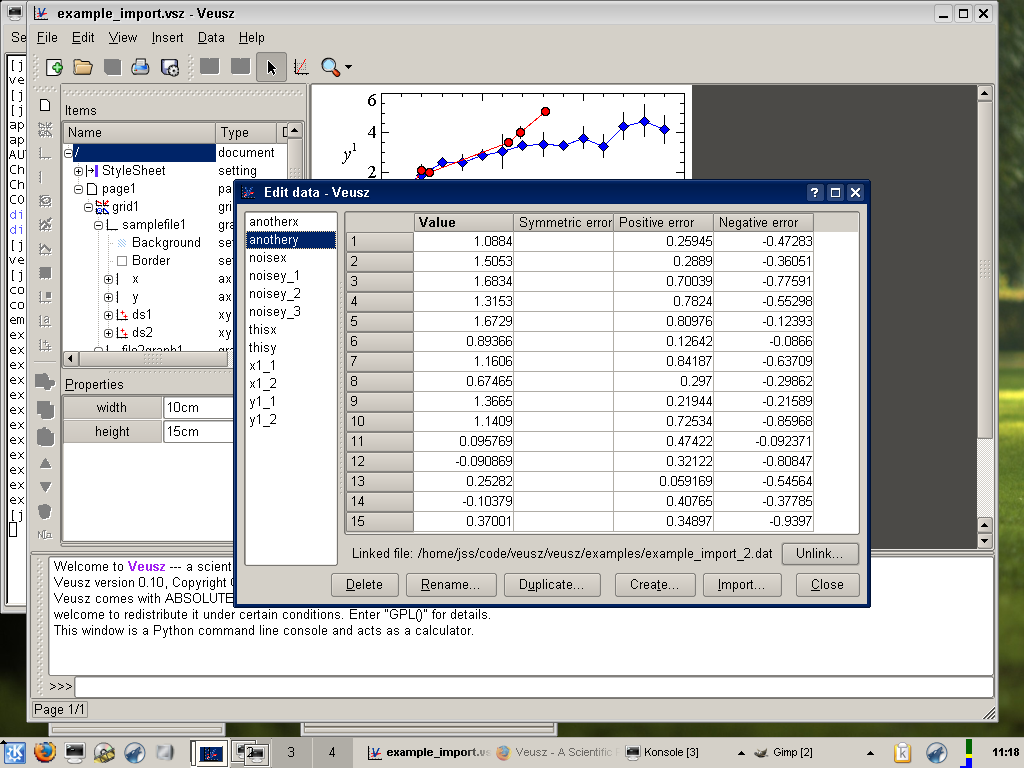Select the anotherx dataset in list
1024x768 pixels.
pos(291,222)
